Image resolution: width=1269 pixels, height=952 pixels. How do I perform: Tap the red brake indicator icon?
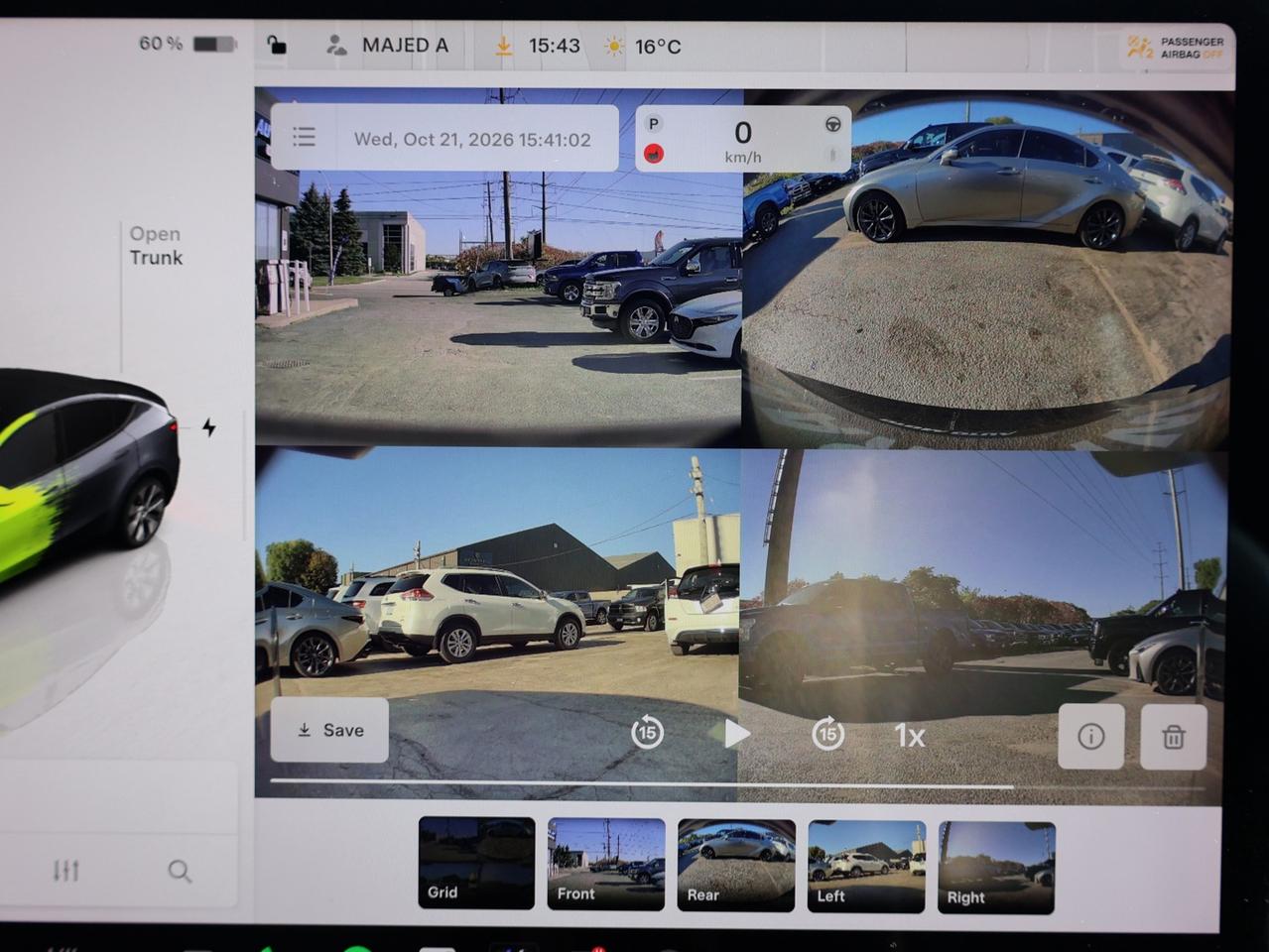(x=654, y=154)
